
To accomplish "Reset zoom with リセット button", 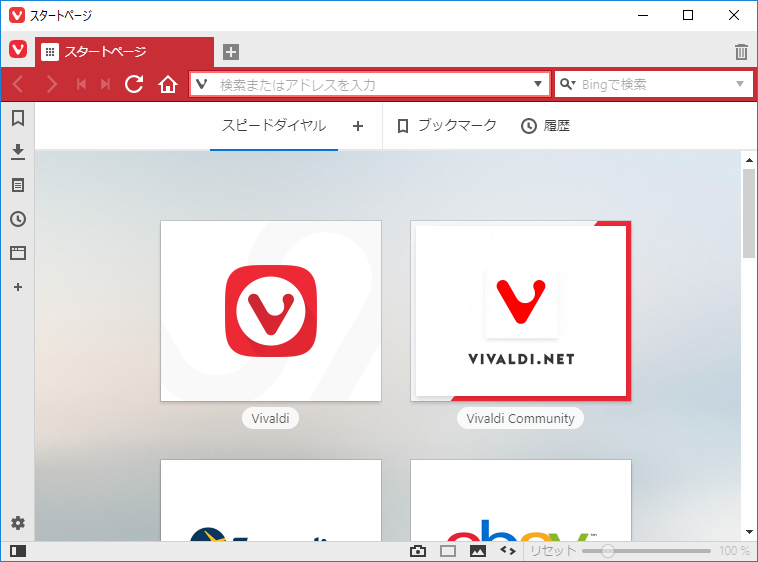I will (553, 551).
